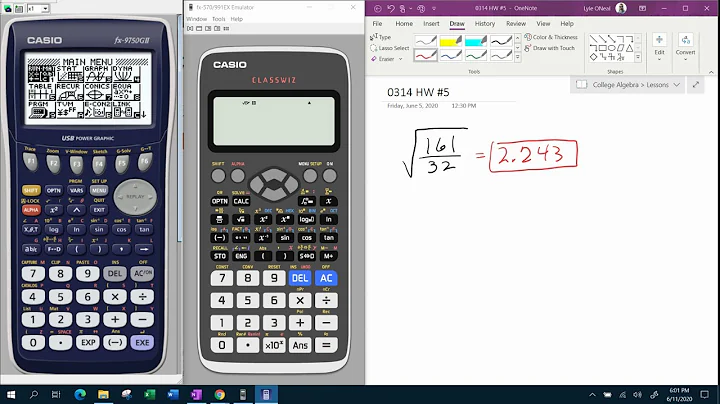Pick the green pen in the pen gallery
The height and width of the screenshot is (404, 720).
click(x=476, y=55)
